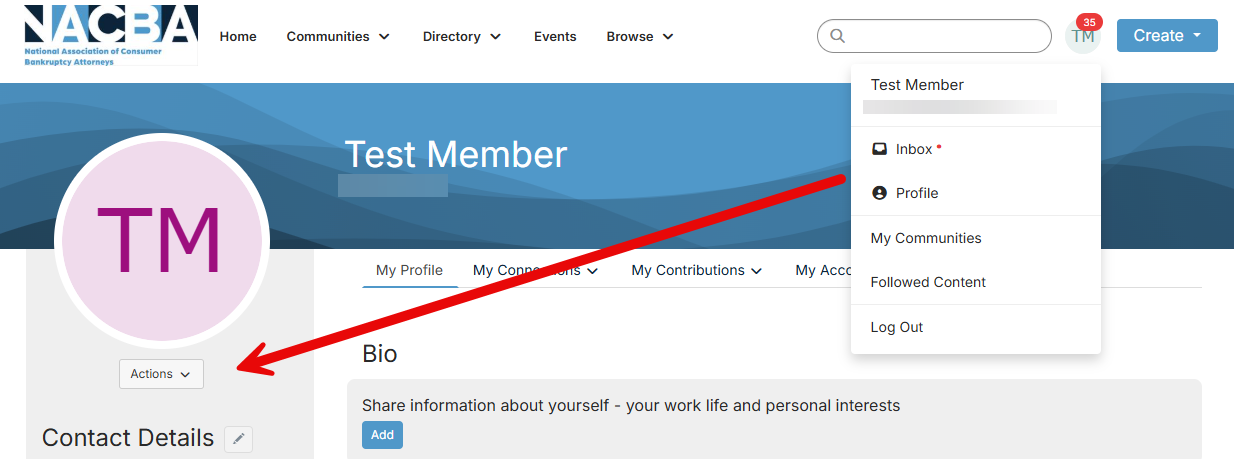Viewport: 1234px width, 459px height.
Task: Click the Add bio button
Action: tap(382, 435)
